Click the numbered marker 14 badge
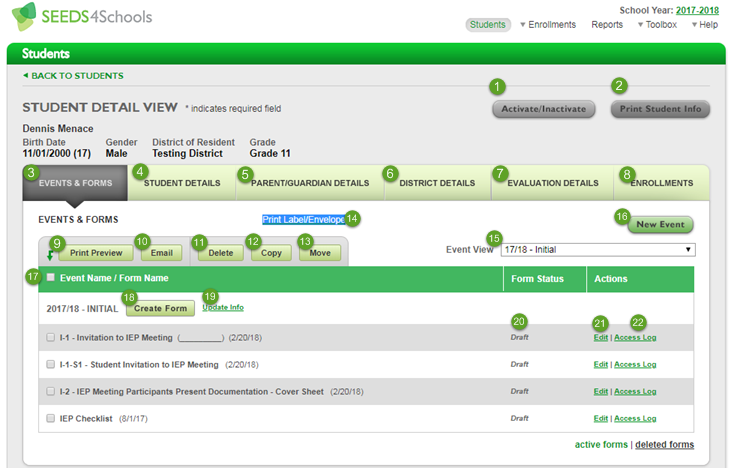The height and width of the screenshot is (468, 734). coord(352,219)
